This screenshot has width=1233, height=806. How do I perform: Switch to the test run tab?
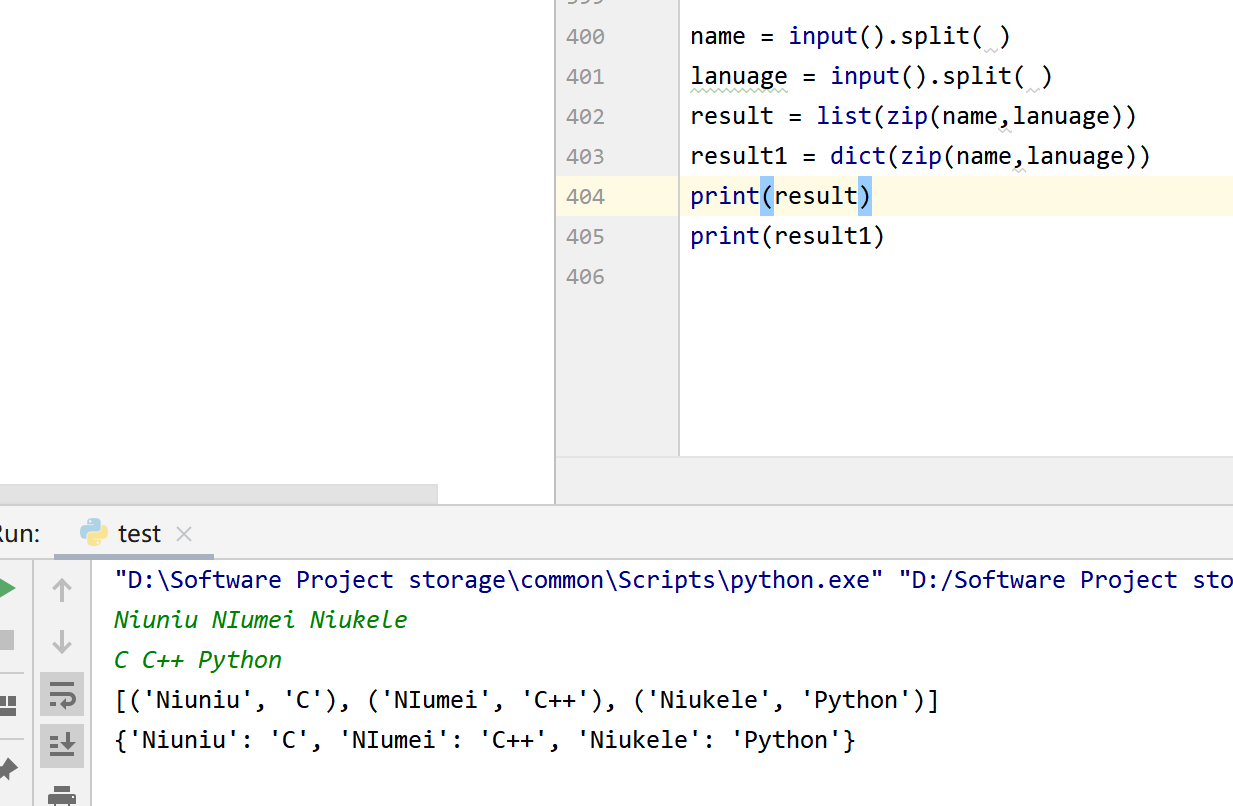coord(134,533)
